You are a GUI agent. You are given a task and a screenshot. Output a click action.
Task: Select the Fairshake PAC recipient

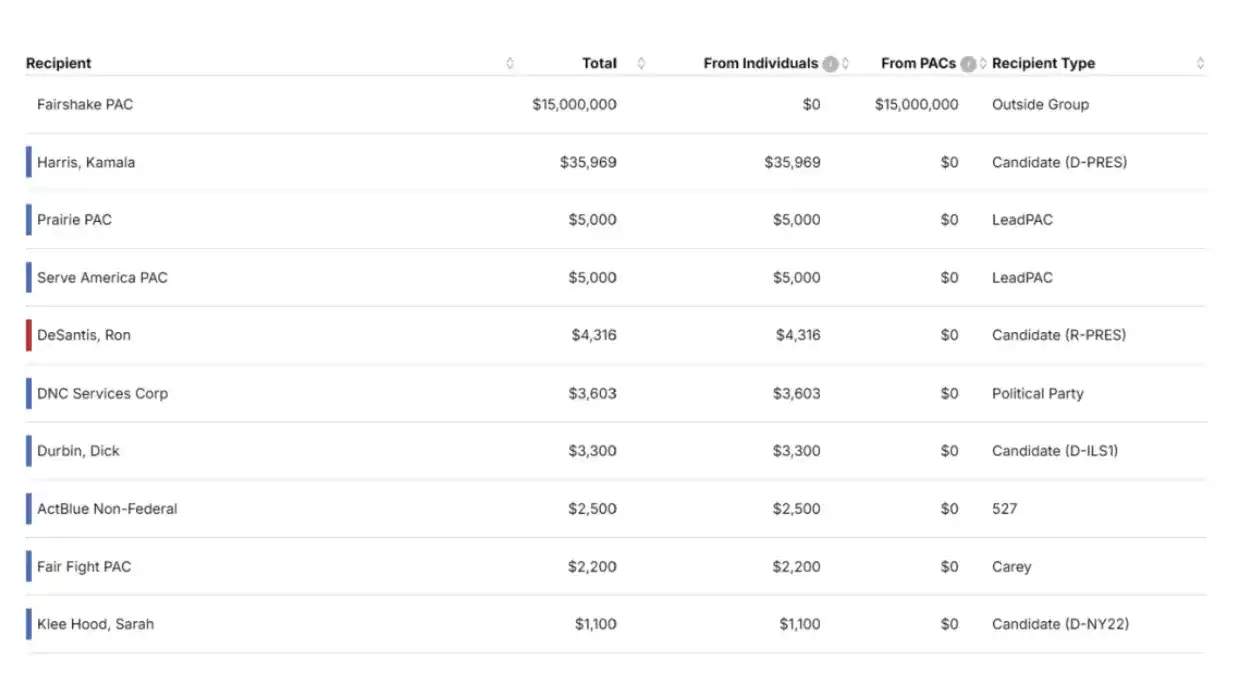[85, 104]
